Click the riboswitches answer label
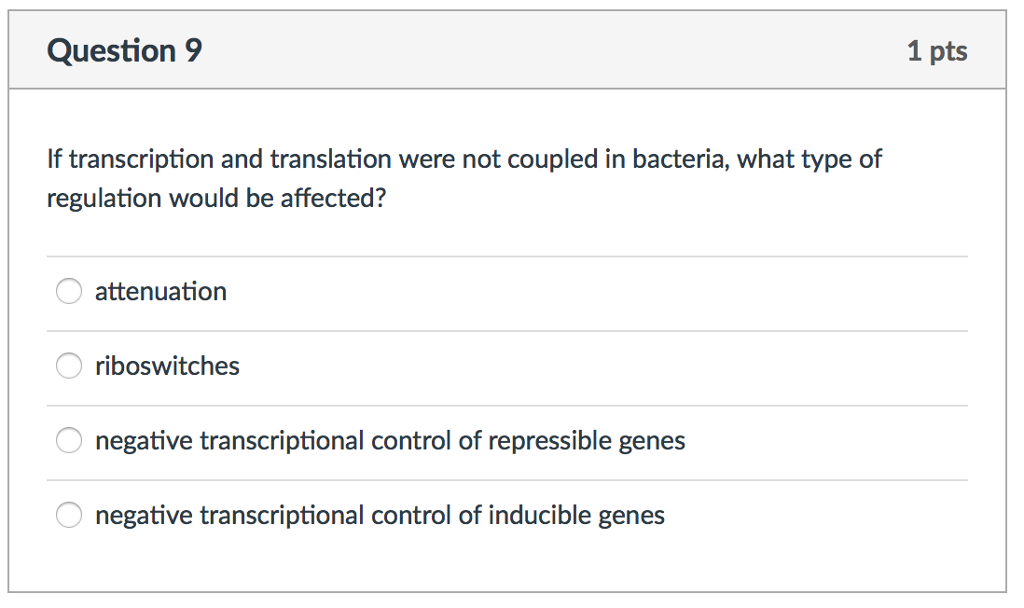 pos(166,366)
